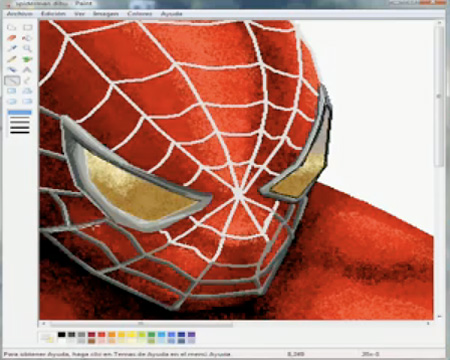Viewport: 450px width, 360px height.
Task: Pick the brown color swatch
Action: [91, 341]
